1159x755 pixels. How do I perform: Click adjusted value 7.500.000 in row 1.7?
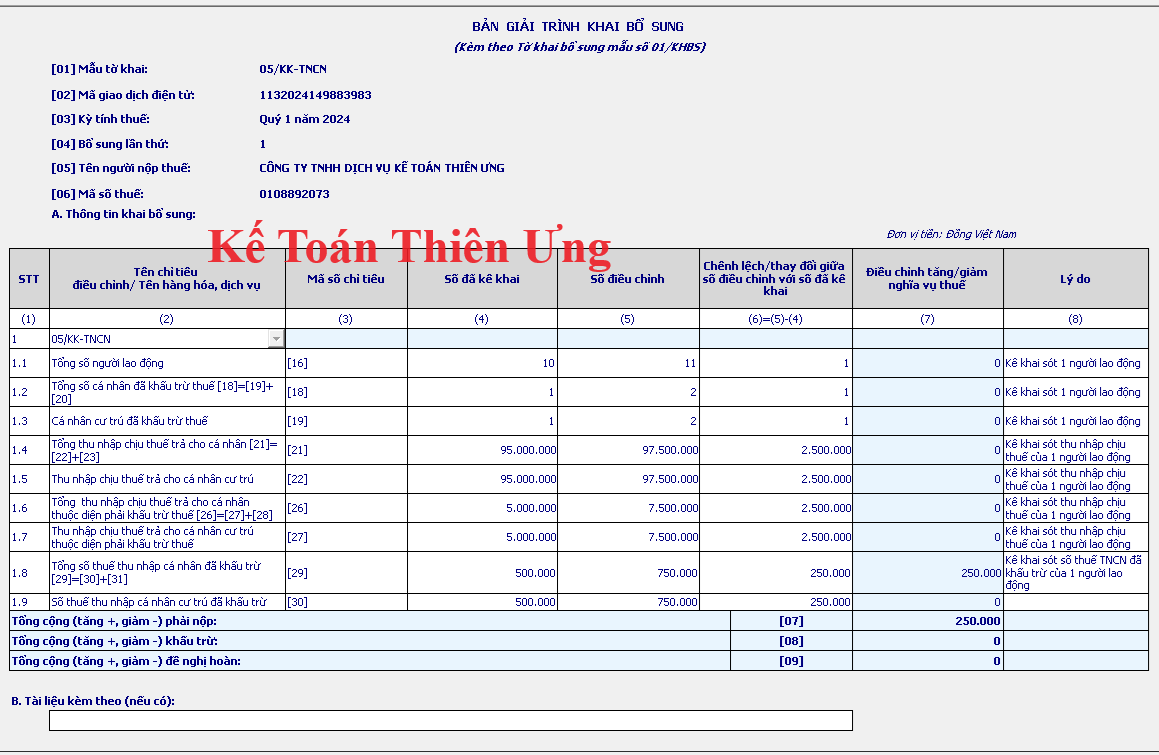click(628, 537)
